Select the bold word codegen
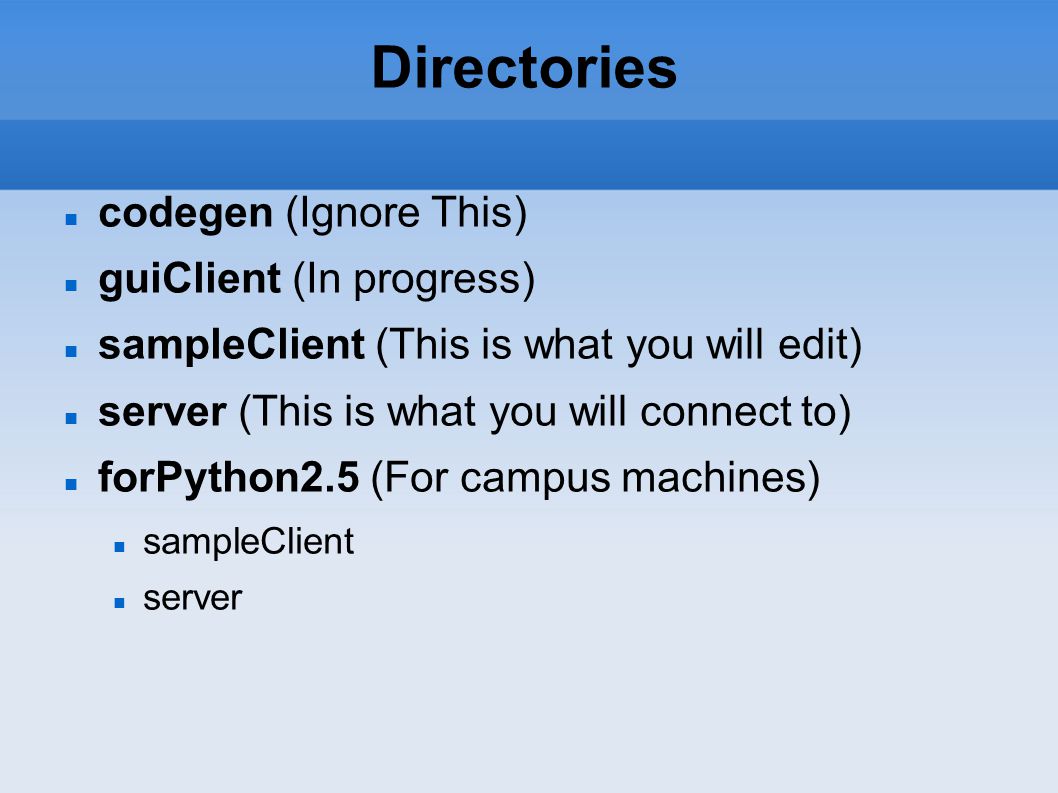The image size is (1058, 793). [x=186, y=213]
